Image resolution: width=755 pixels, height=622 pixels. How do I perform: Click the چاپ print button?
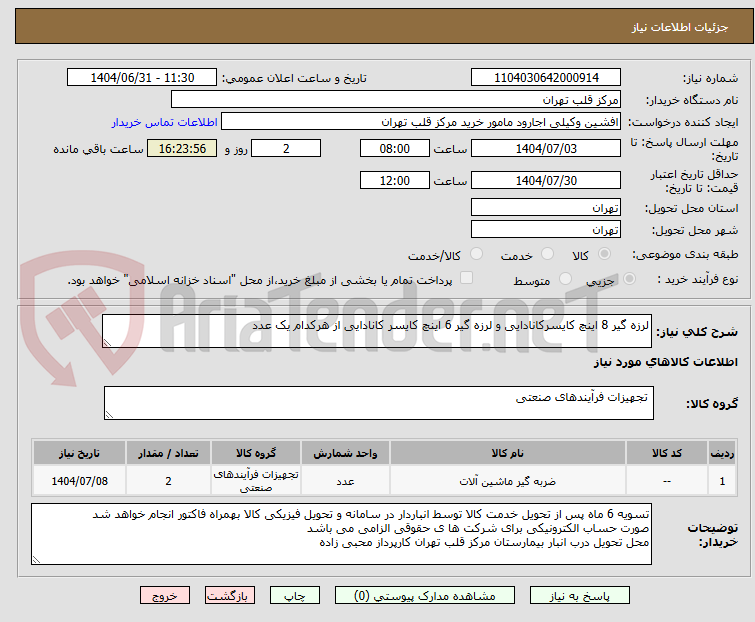point(295,596)
